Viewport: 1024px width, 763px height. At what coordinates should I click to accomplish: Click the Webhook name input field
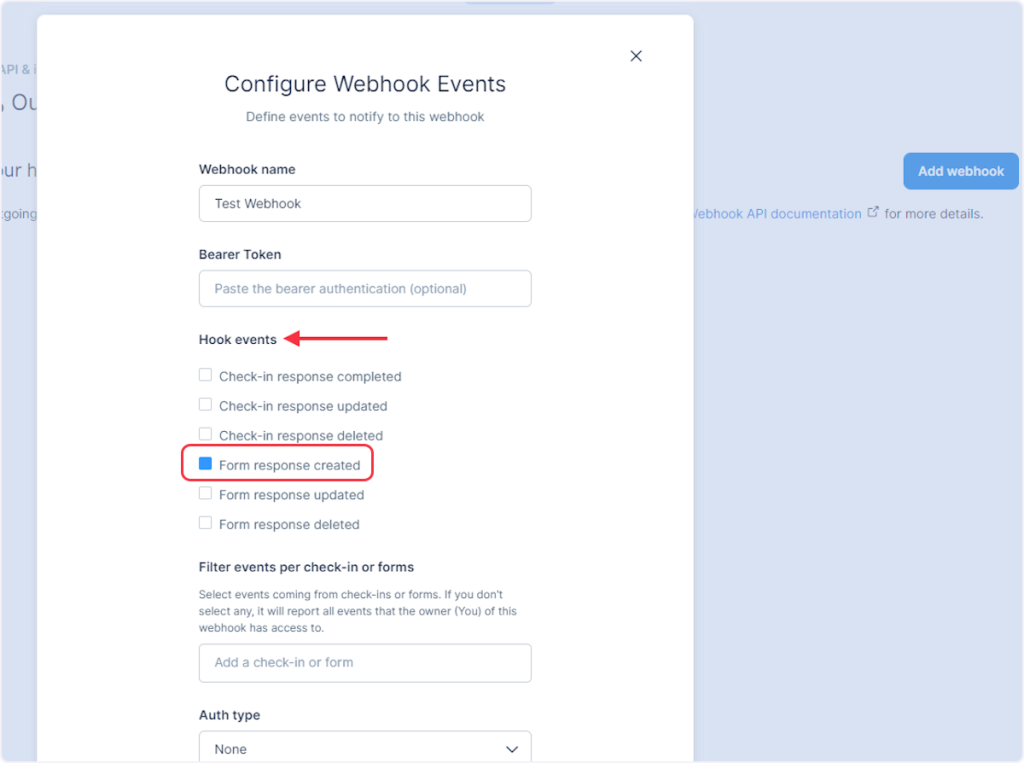(365, 203)
